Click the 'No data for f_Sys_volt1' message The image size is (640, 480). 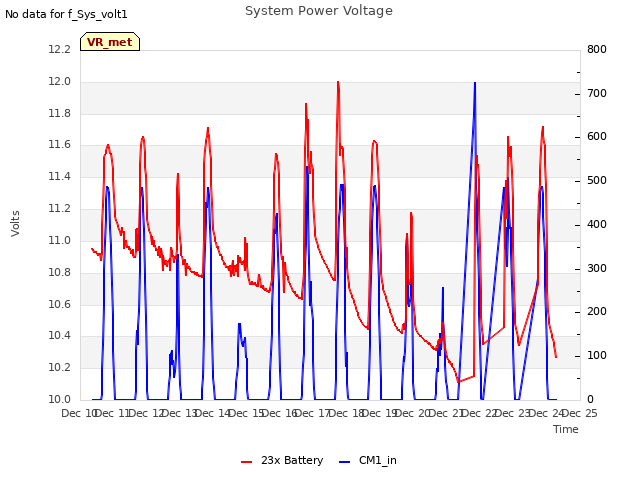tap(66, 14)
